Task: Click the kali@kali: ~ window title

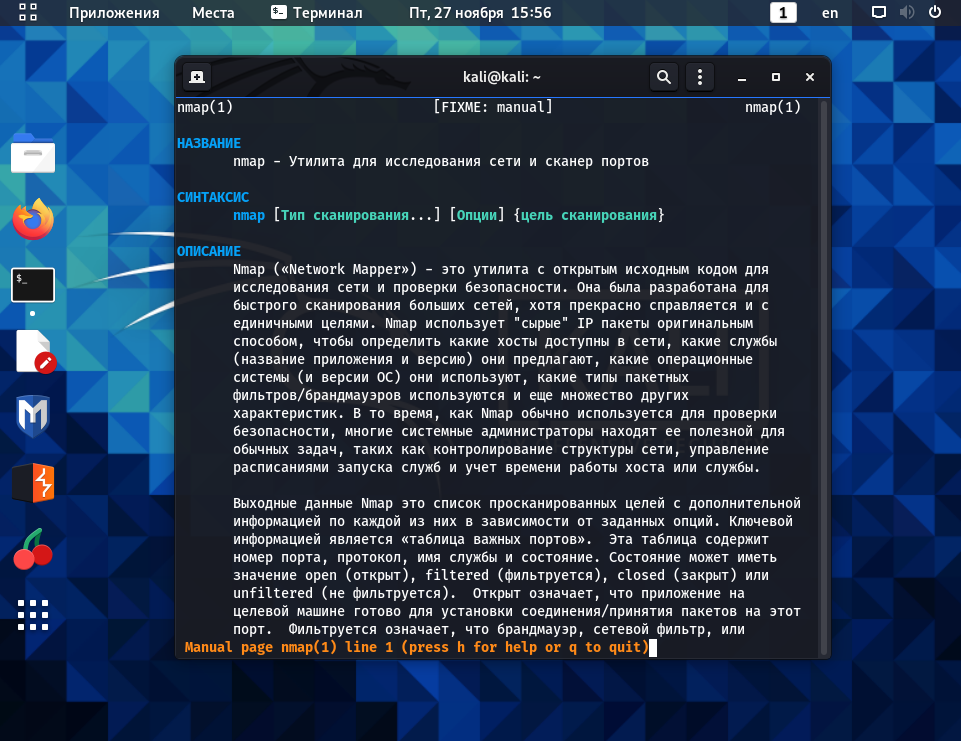Action: 501,77
